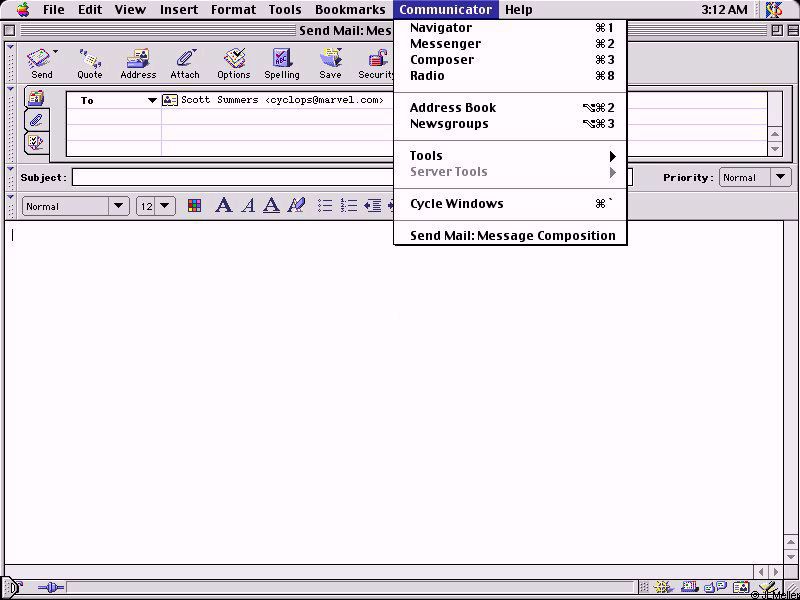Viewport: 800px width, 600px height.
Task: Collapse the addressing area triangle
Action: click(x=10, y=89)
